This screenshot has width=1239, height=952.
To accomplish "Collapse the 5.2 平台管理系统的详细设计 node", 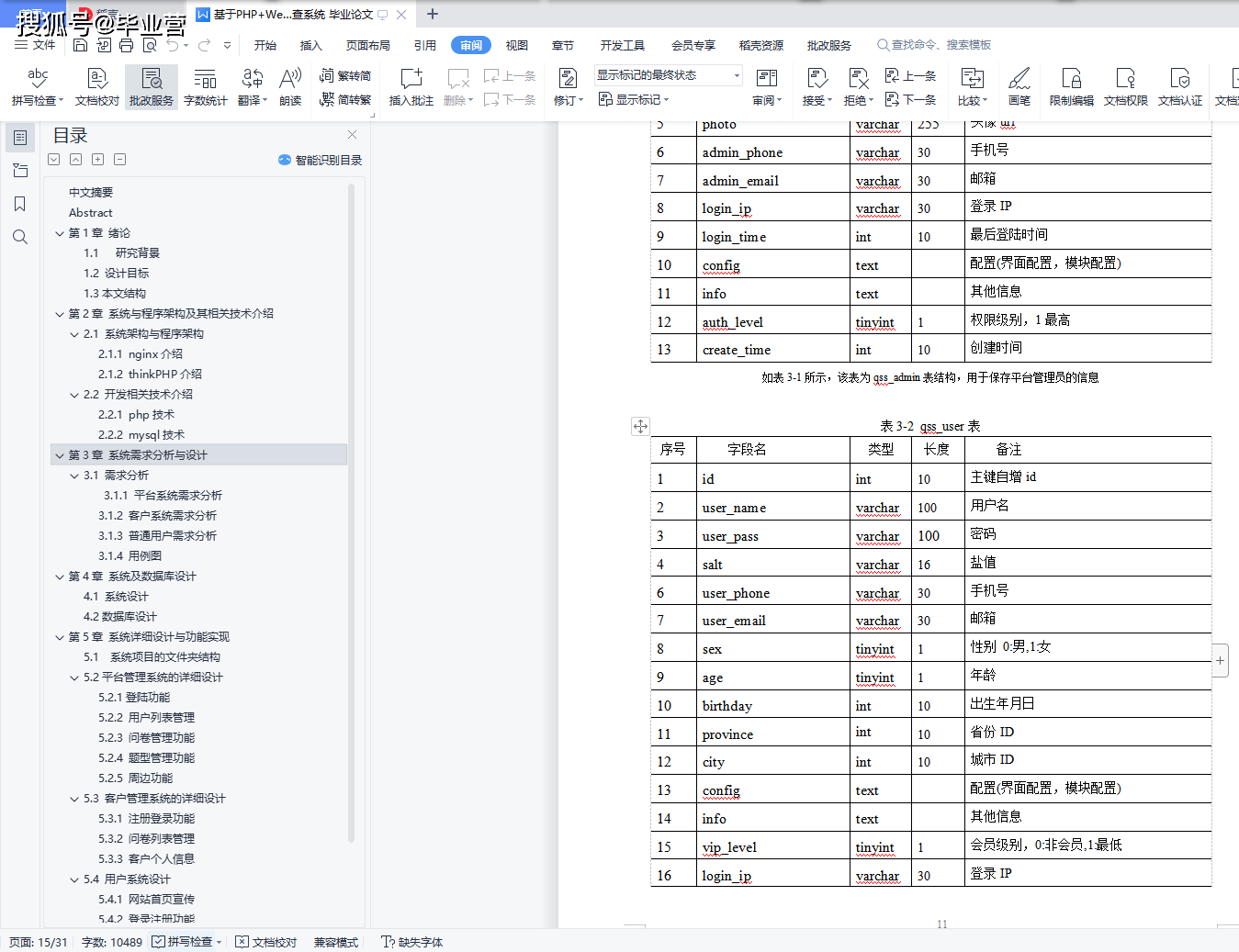I will 74,678.
